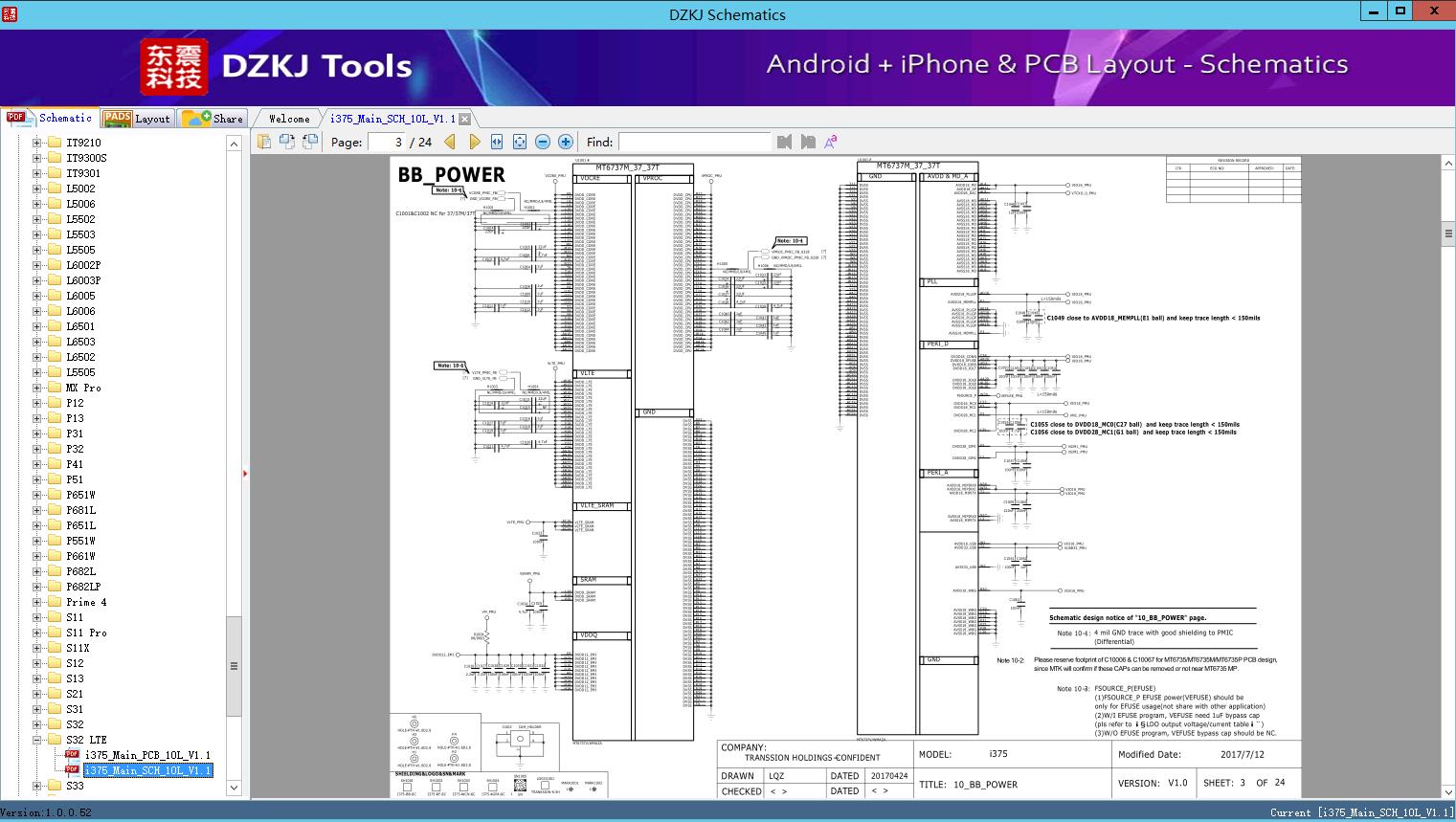1456x822 pixels.
Task: Go to the next page arrow
Action: (474, 142)
